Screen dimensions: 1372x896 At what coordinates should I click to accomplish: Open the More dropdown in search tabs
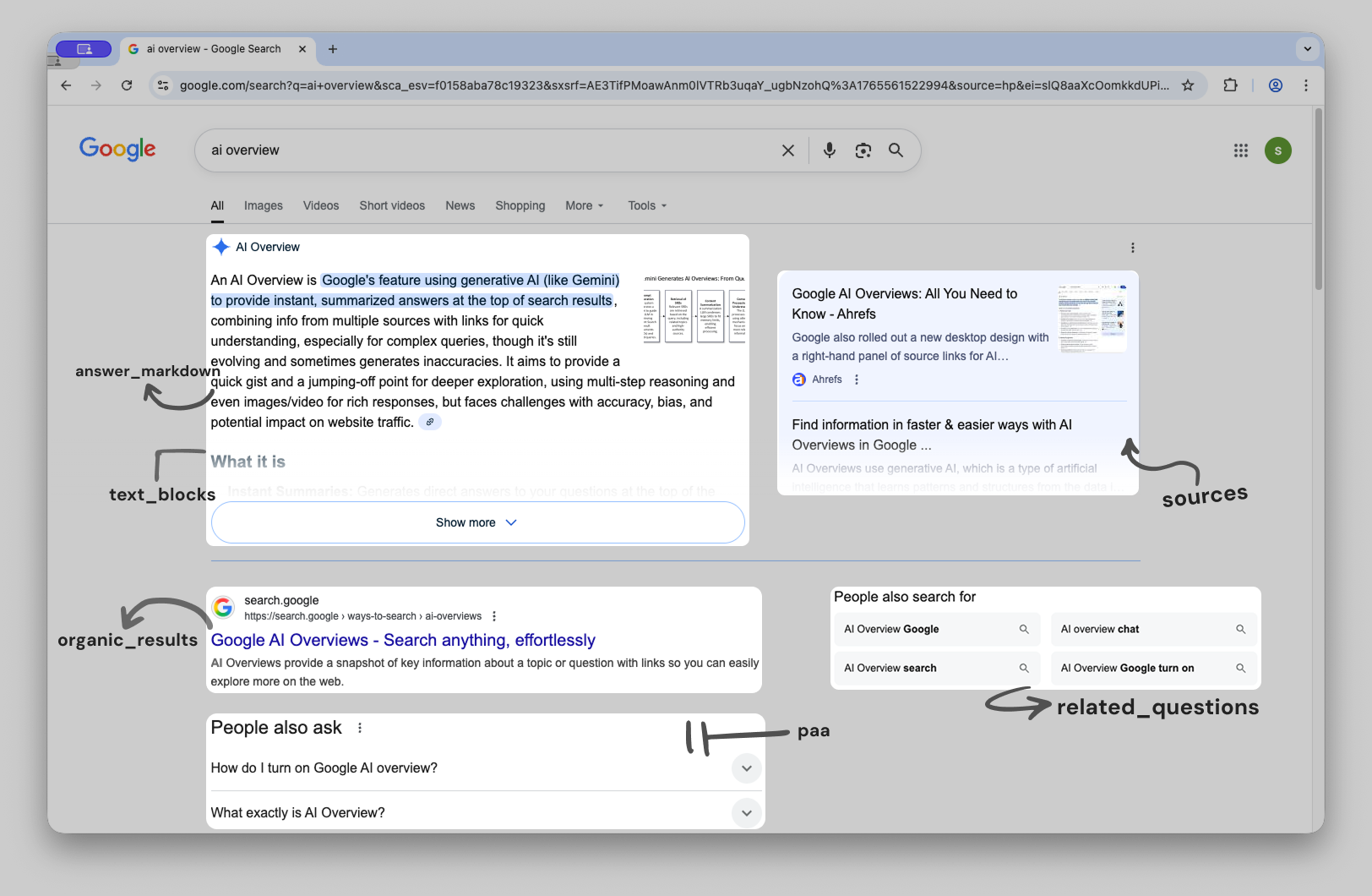(585, 205)
